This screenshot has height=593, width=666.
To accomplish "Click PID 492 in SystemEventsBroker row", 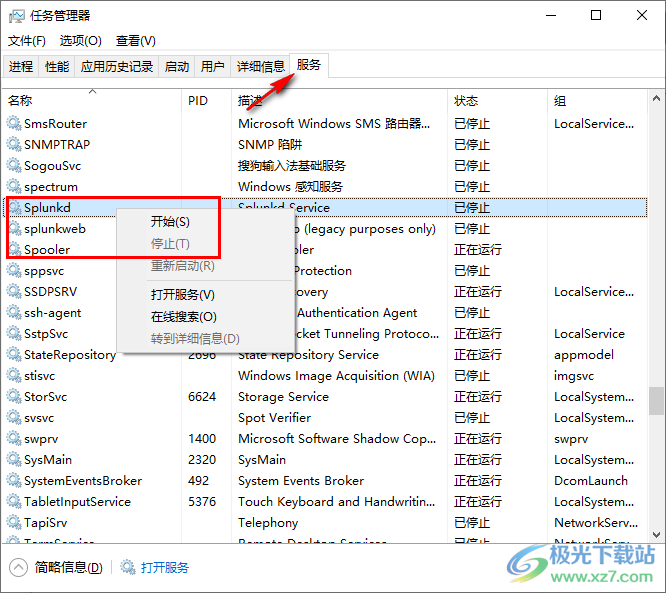I will (x=198, y=480).
